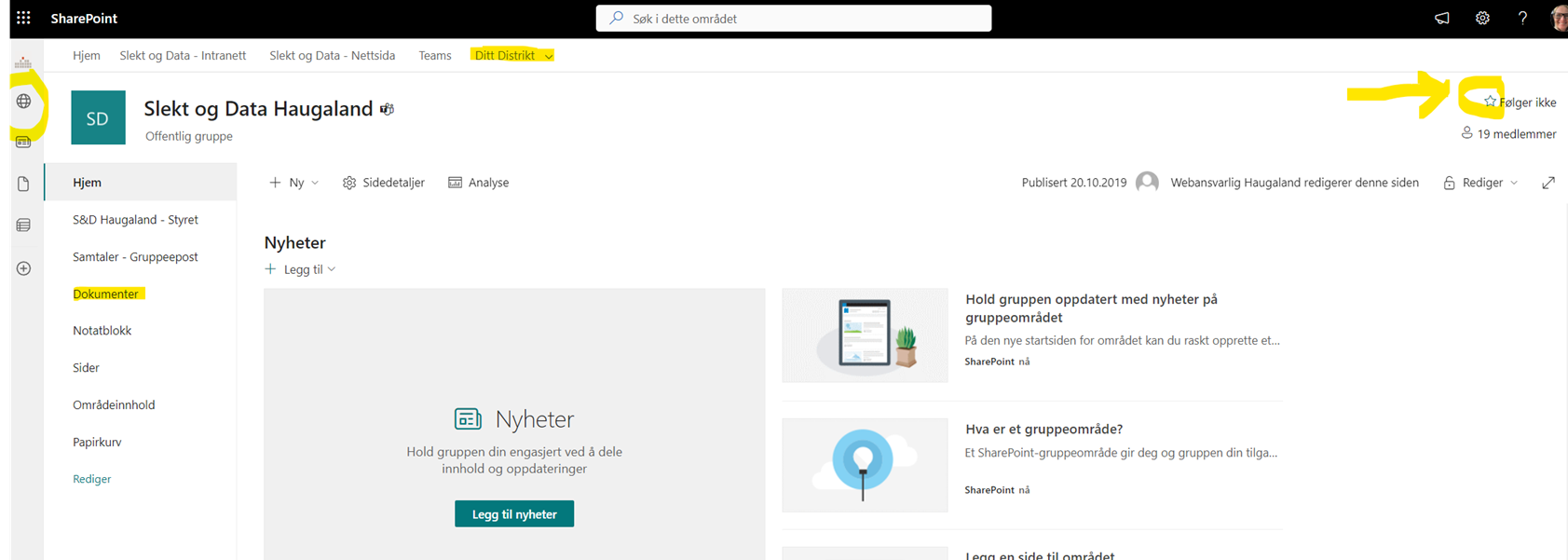The height and width of the screenshot is (560, 1568).
Task: Select Dokumenter in the left navigation
Action: (105, 294)
